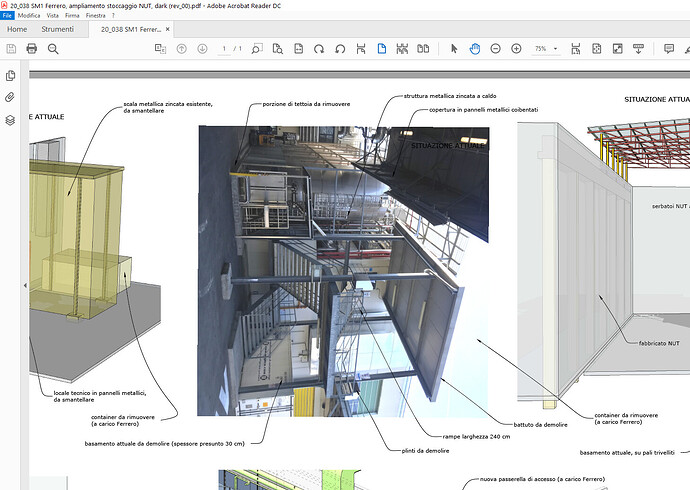Open the Modifica menu
The width and height of the screenshot is (690, 490).
[x=29, y=16]
